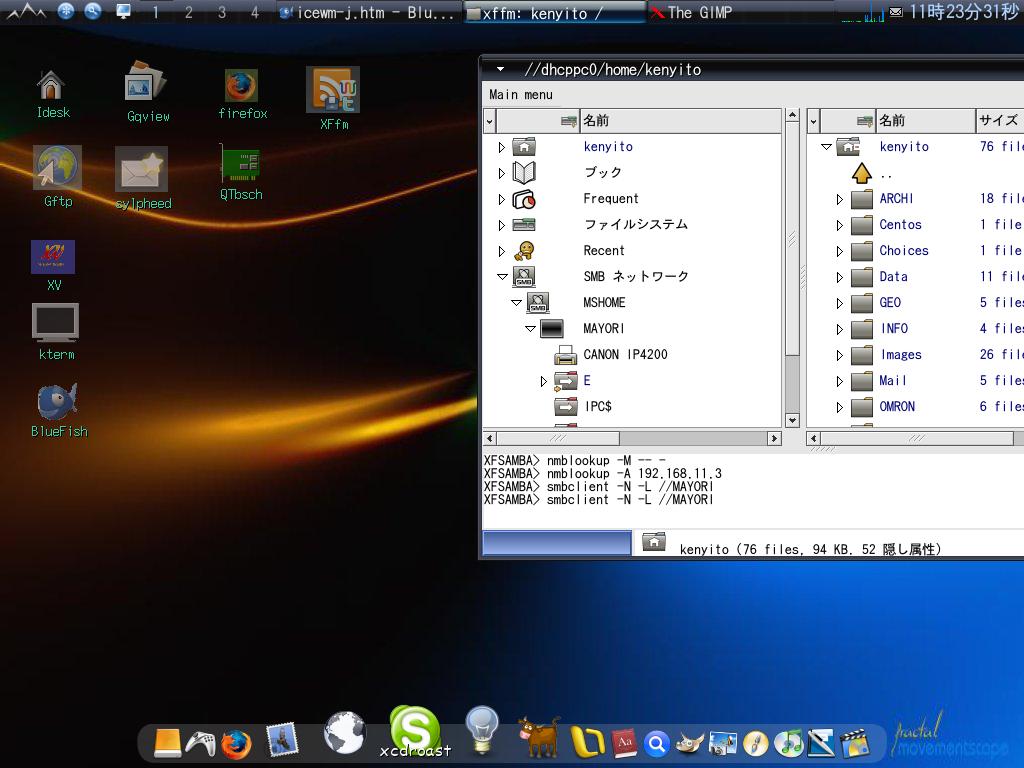Collapse the SMB ネットワーク tree node
This screenshot has width=1024, height=768.
503,276
